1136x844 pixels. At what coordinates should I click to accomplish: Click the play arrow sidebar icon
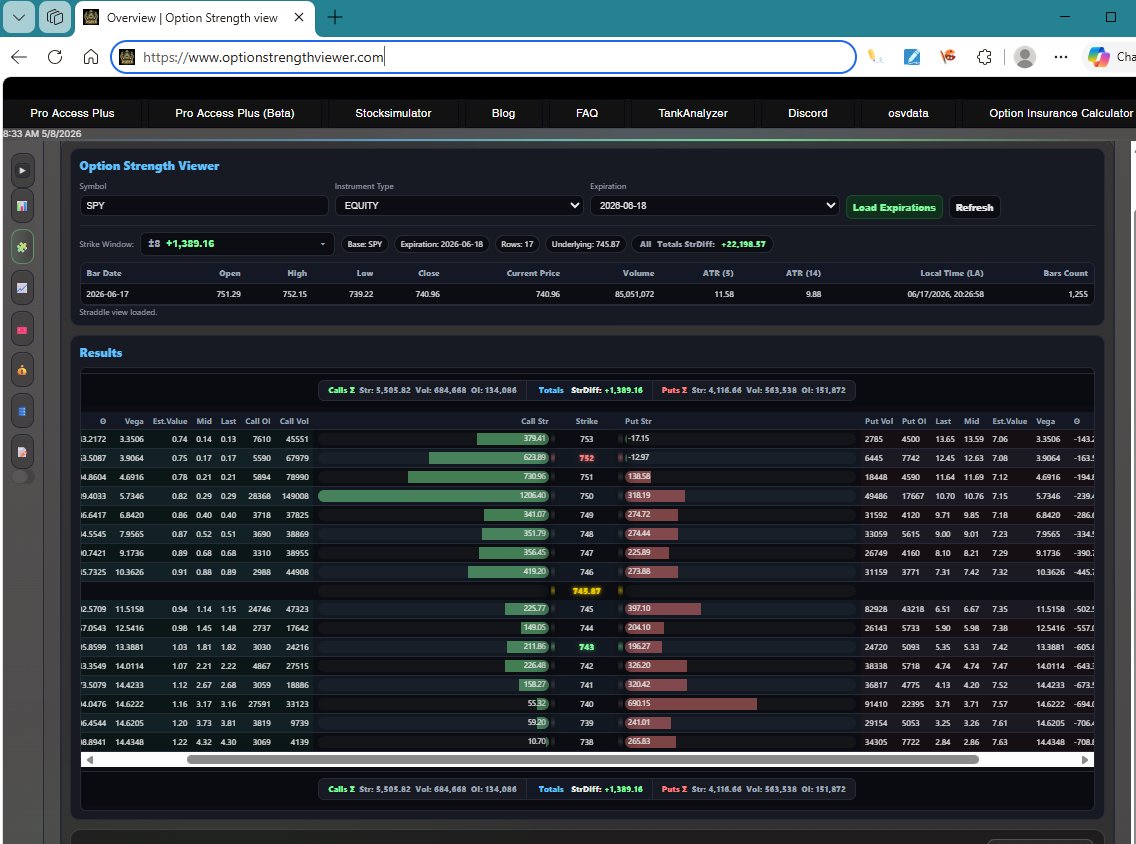click(x=22, y=170)
